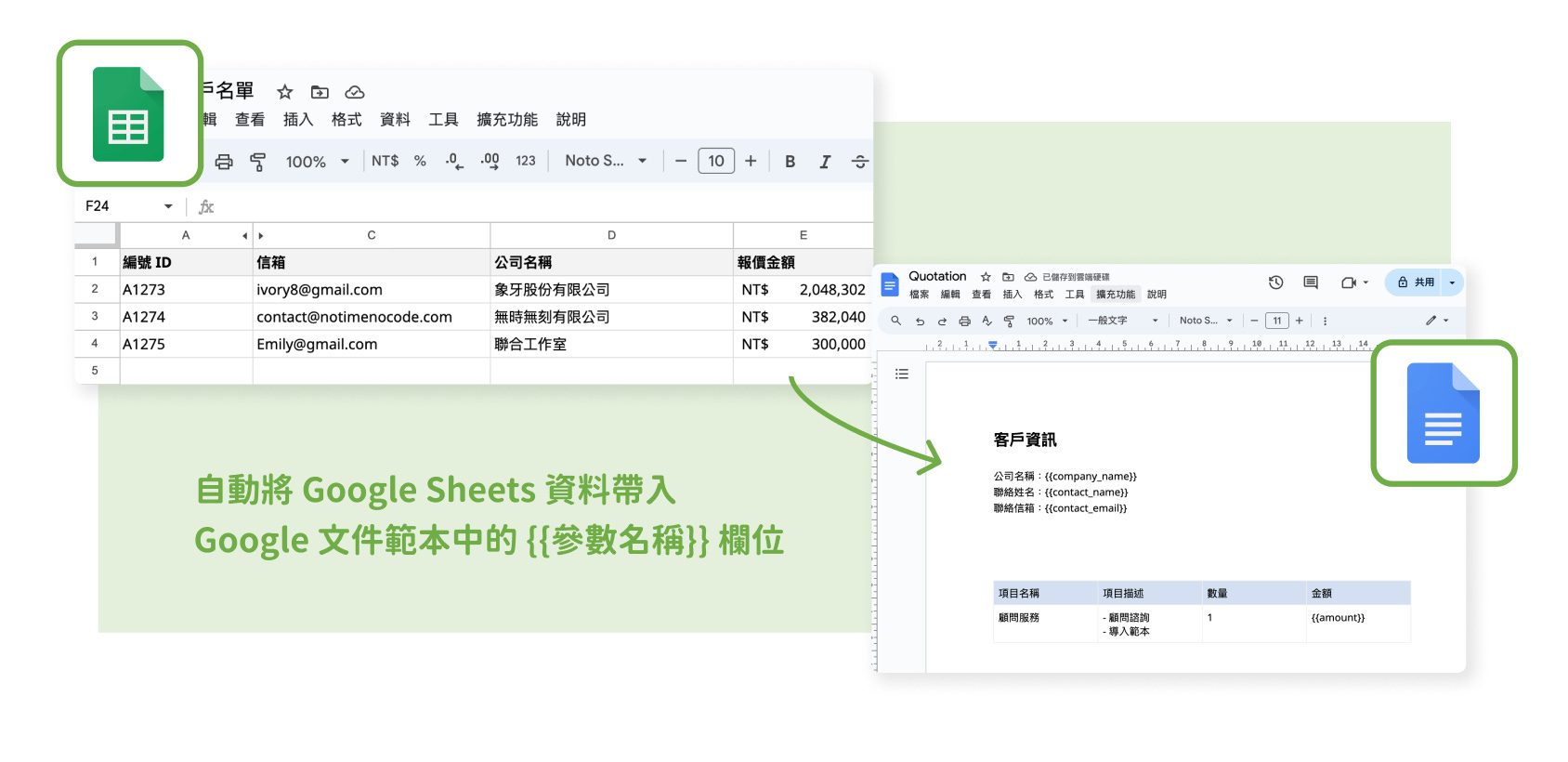Toggle strikethrough in Sheets toolbar
The image size is (1568, 762).
click(x=860, y=162)
